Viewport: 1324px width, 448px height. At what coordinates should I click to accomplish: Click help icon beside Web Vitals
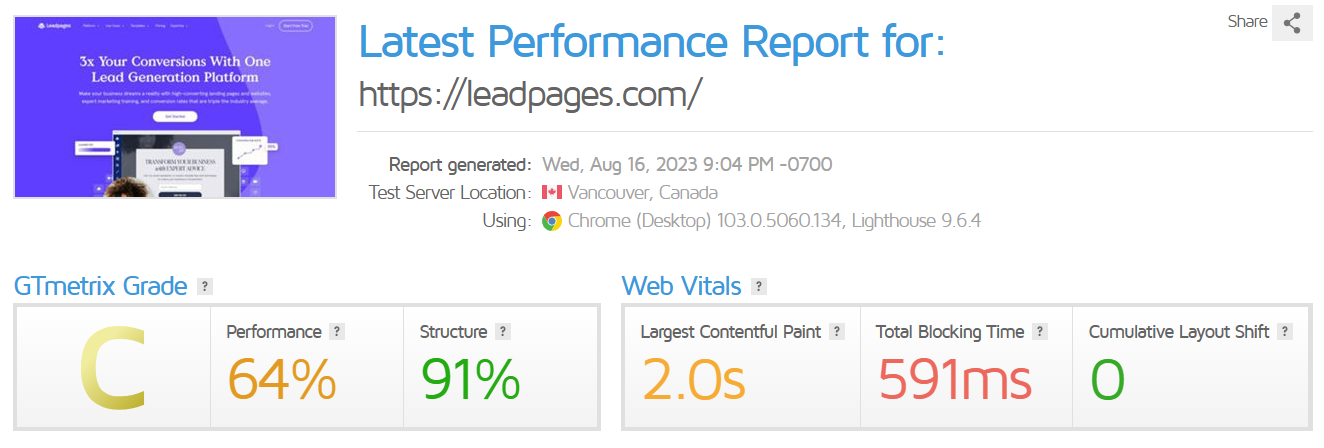(759, 287)
